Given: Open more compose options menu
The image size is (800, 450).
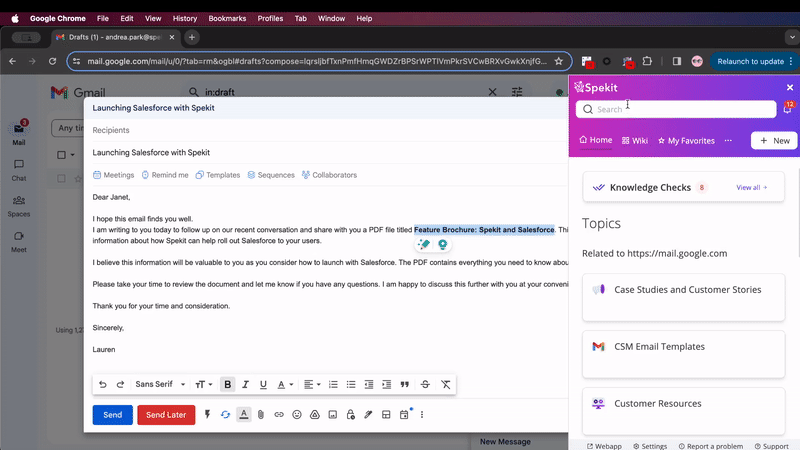Looking at the screenshot, I should tap(422, 415).
